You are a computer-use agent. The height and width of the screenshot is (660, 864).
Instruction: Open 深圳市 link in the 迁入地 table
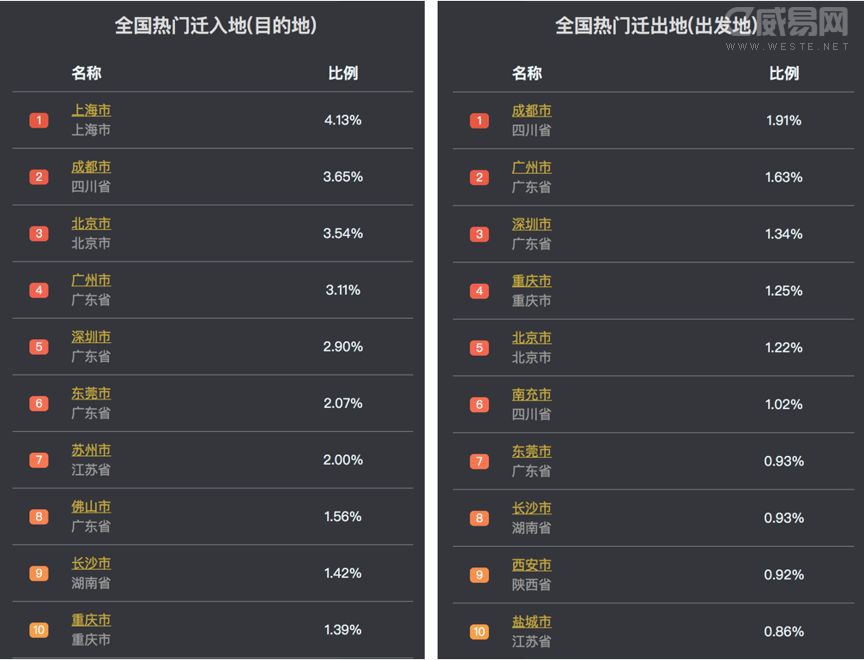point(91,337)
